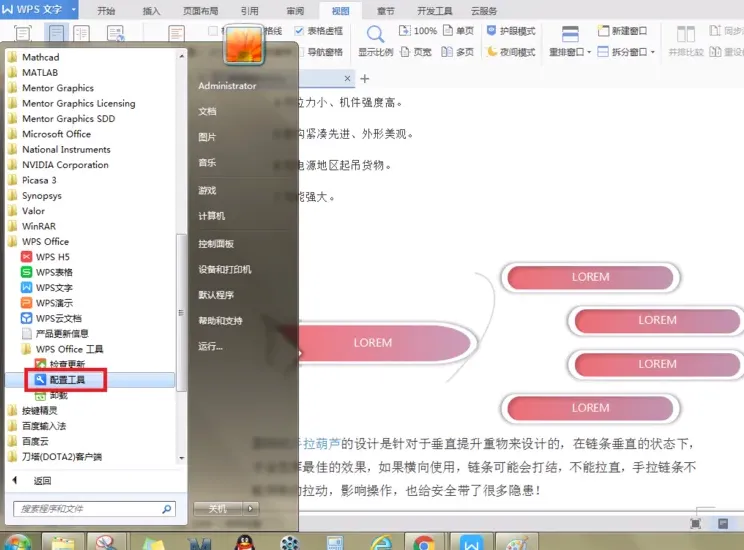Screen dimensions: 744x550
Task: Open 设备和打印机 from start menu
Action: click(224, 270)
